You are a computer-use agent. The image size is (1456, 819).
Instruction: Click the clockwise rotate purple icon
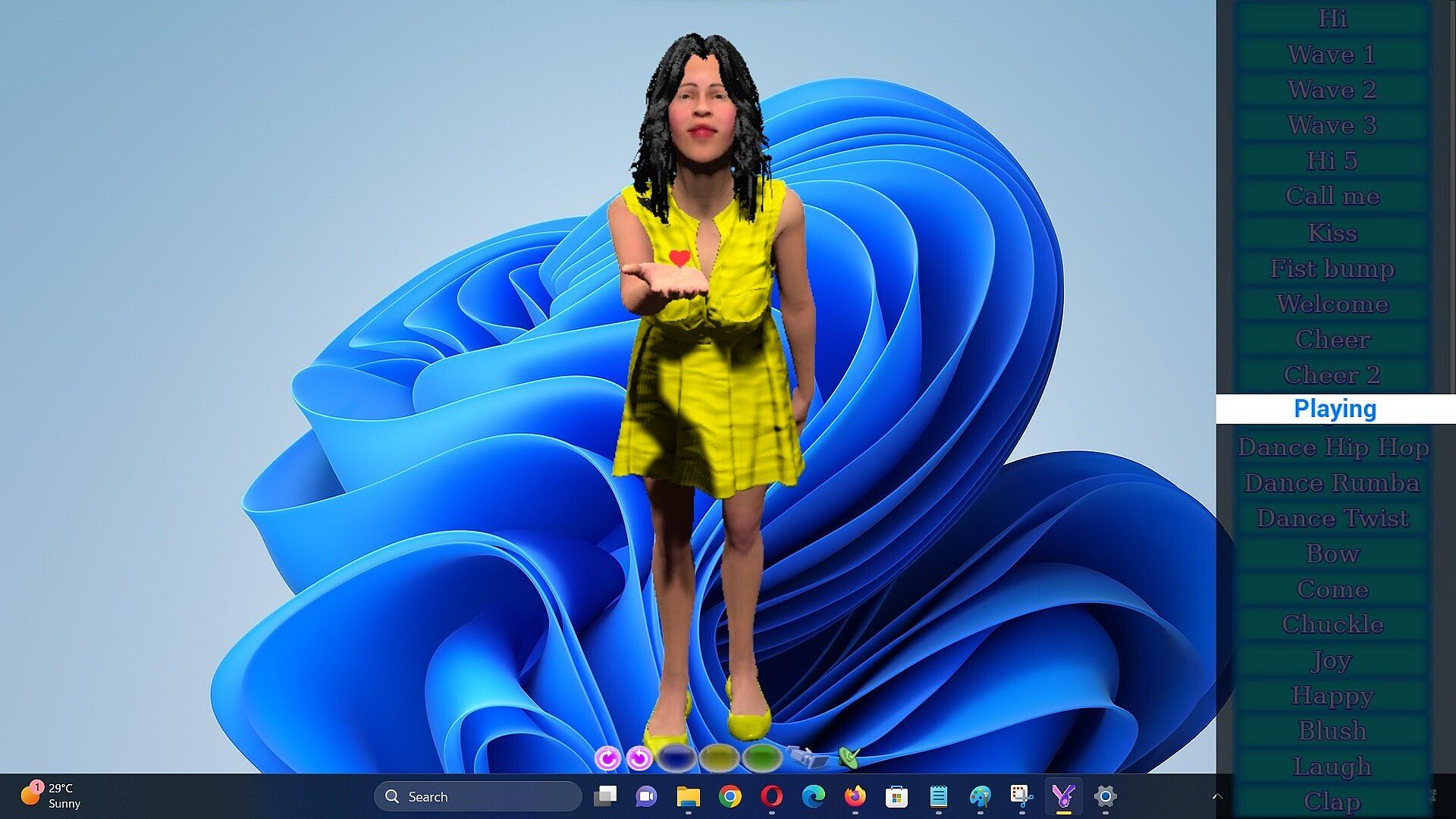click(x=607, y=758)
